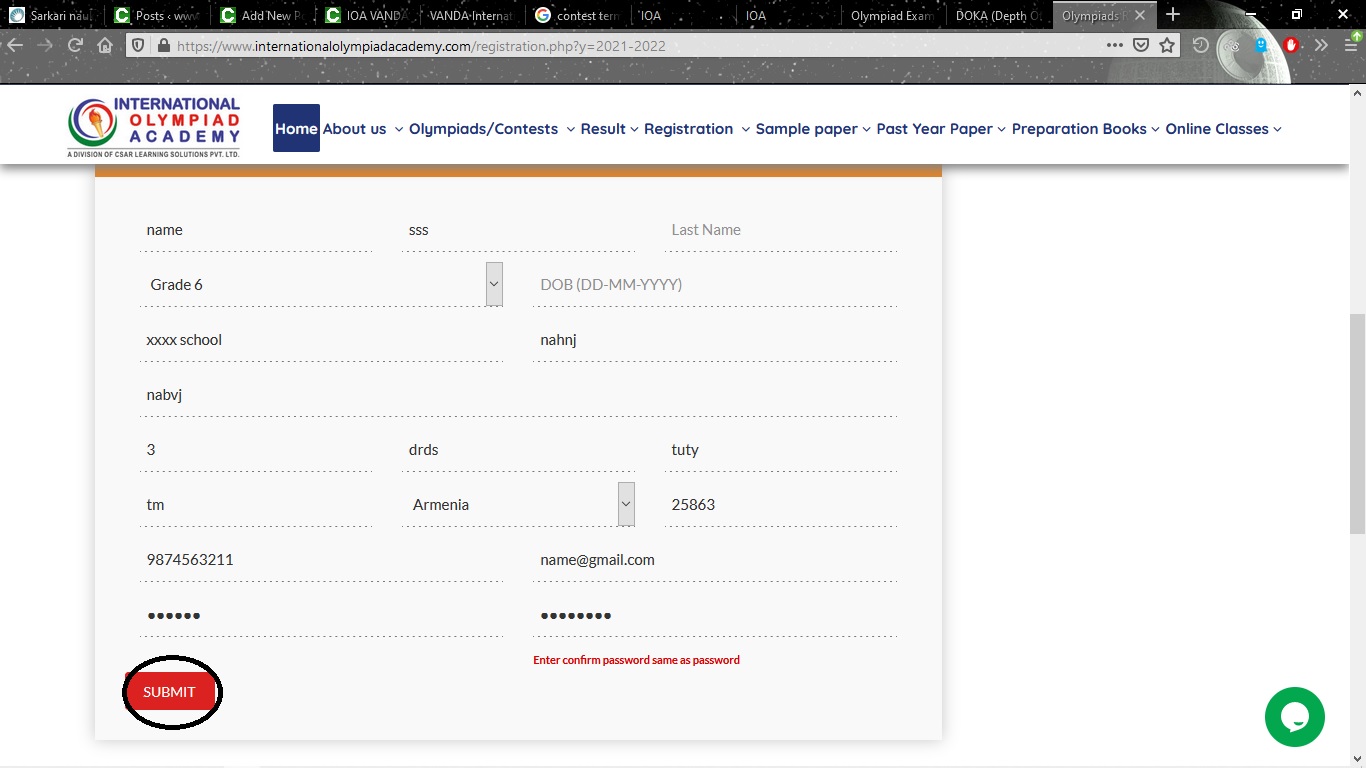Bookmark this page with star icon
This screenshot has width=1366, height=768.
click(x=1167, y=45)
